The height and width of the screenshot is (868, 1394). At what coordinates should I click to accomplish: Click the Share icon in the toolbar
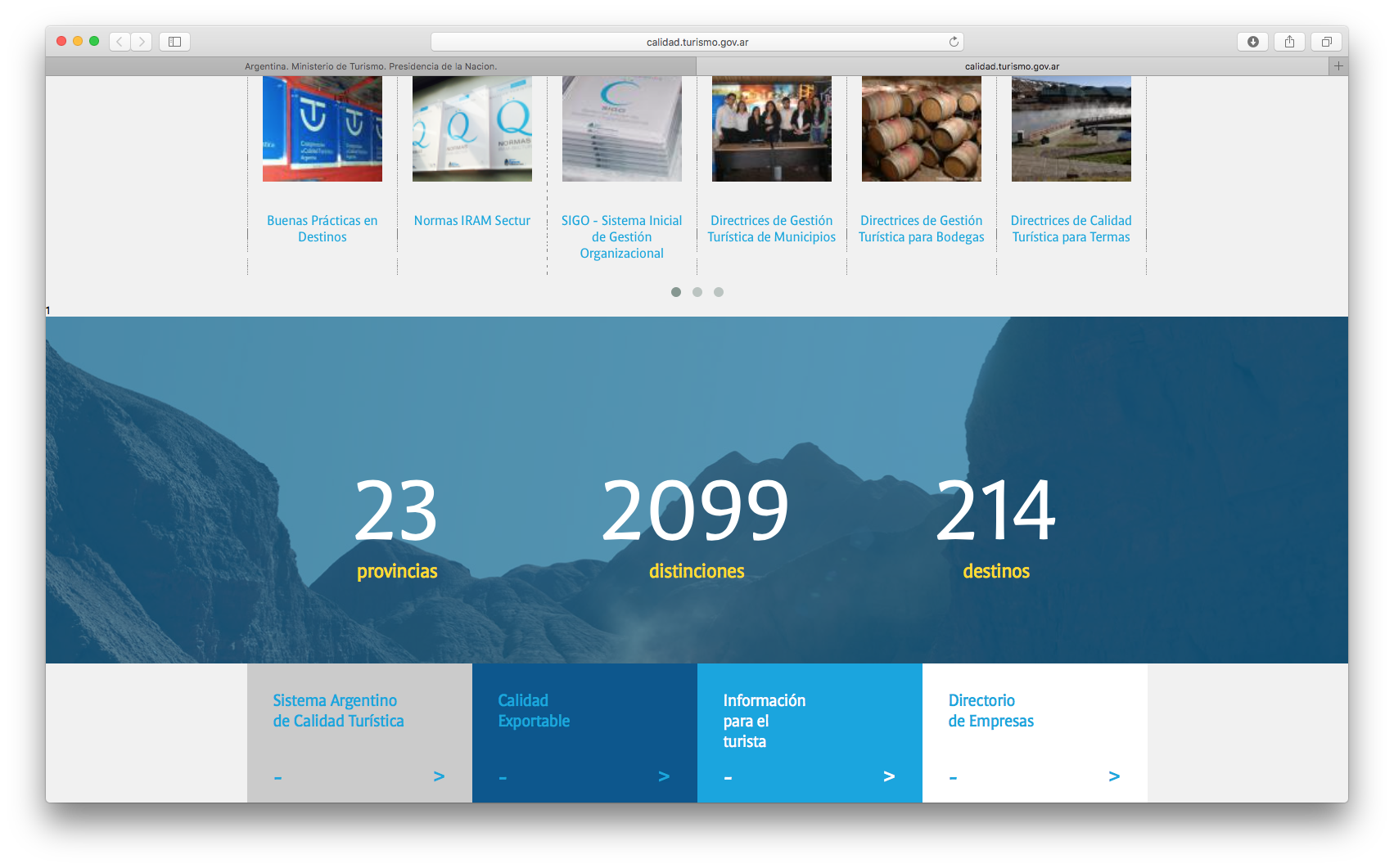point(1289,42)
